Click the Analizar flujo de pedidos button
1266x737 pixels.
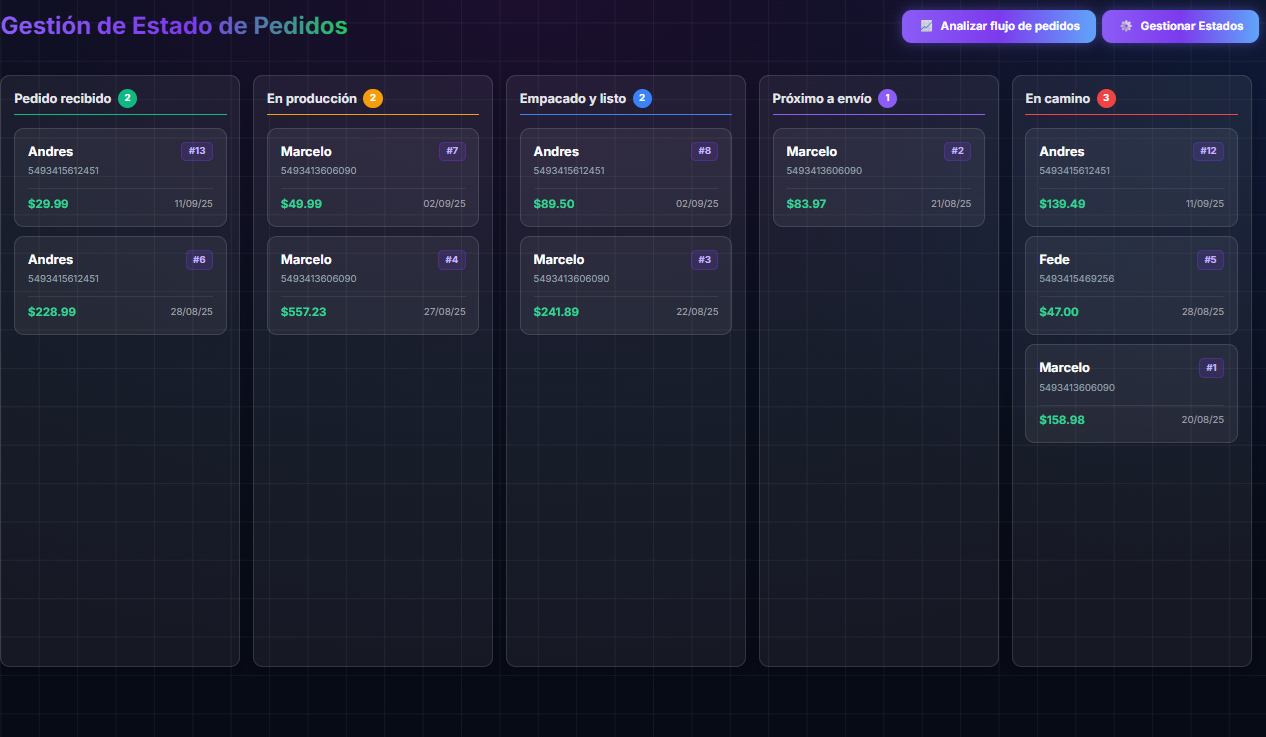click(998, 26)
